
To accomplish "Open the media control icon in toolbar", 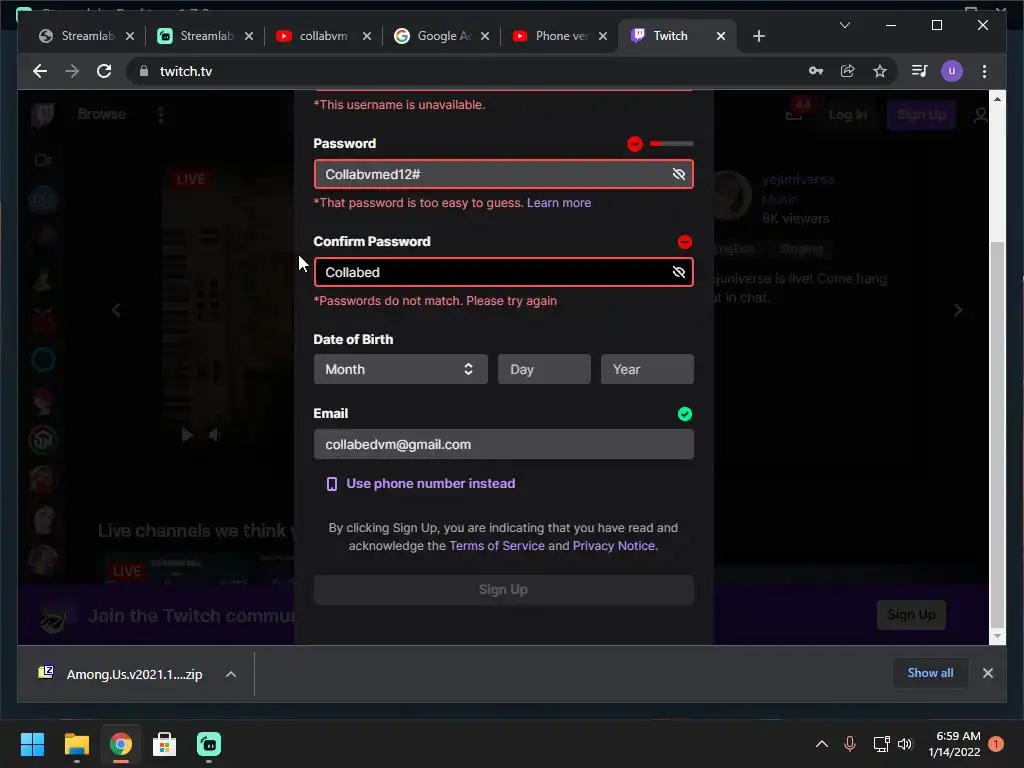I will pyautogui.click(x=920, y=71).
